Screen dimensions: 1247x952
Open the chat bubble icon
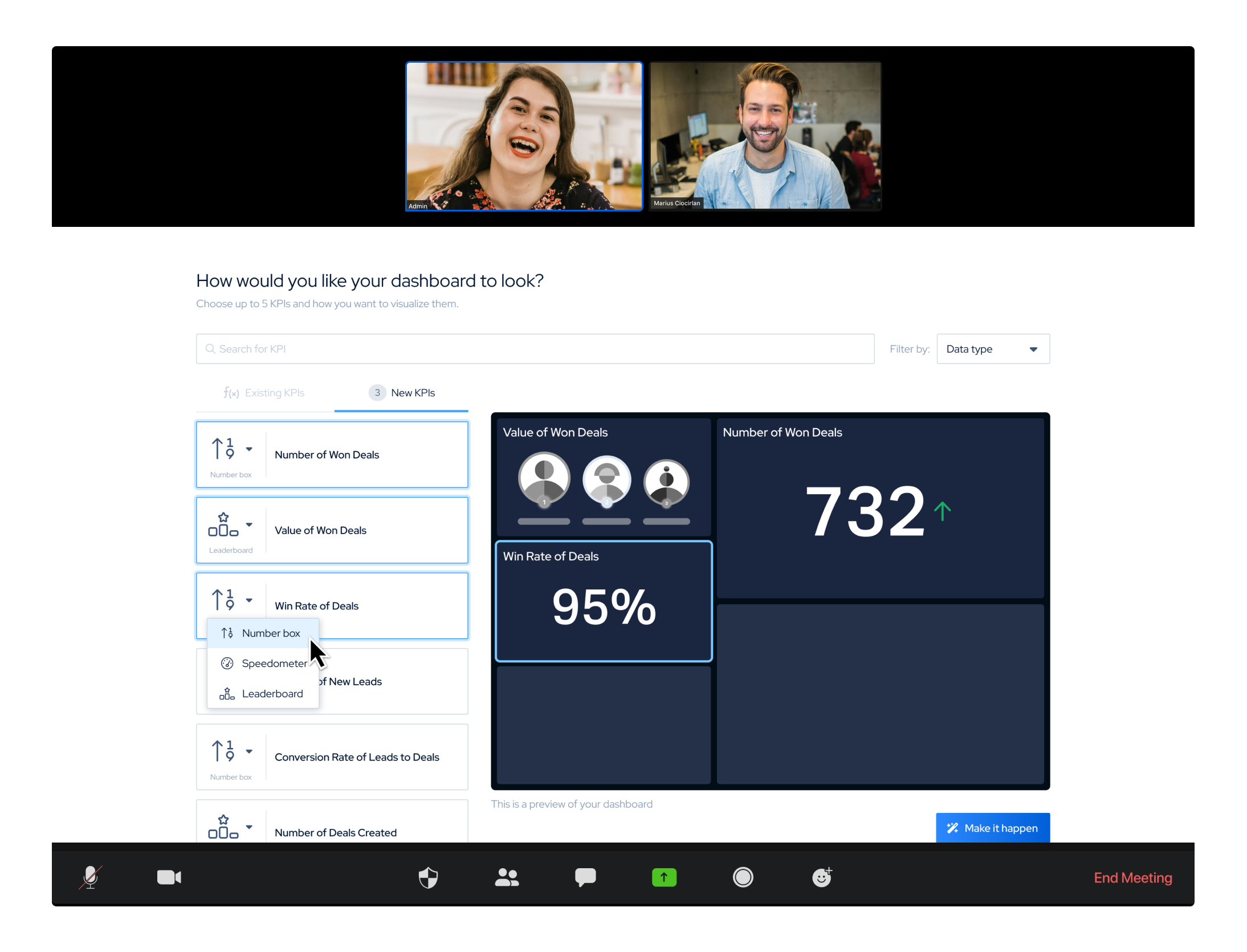point(585,877)
